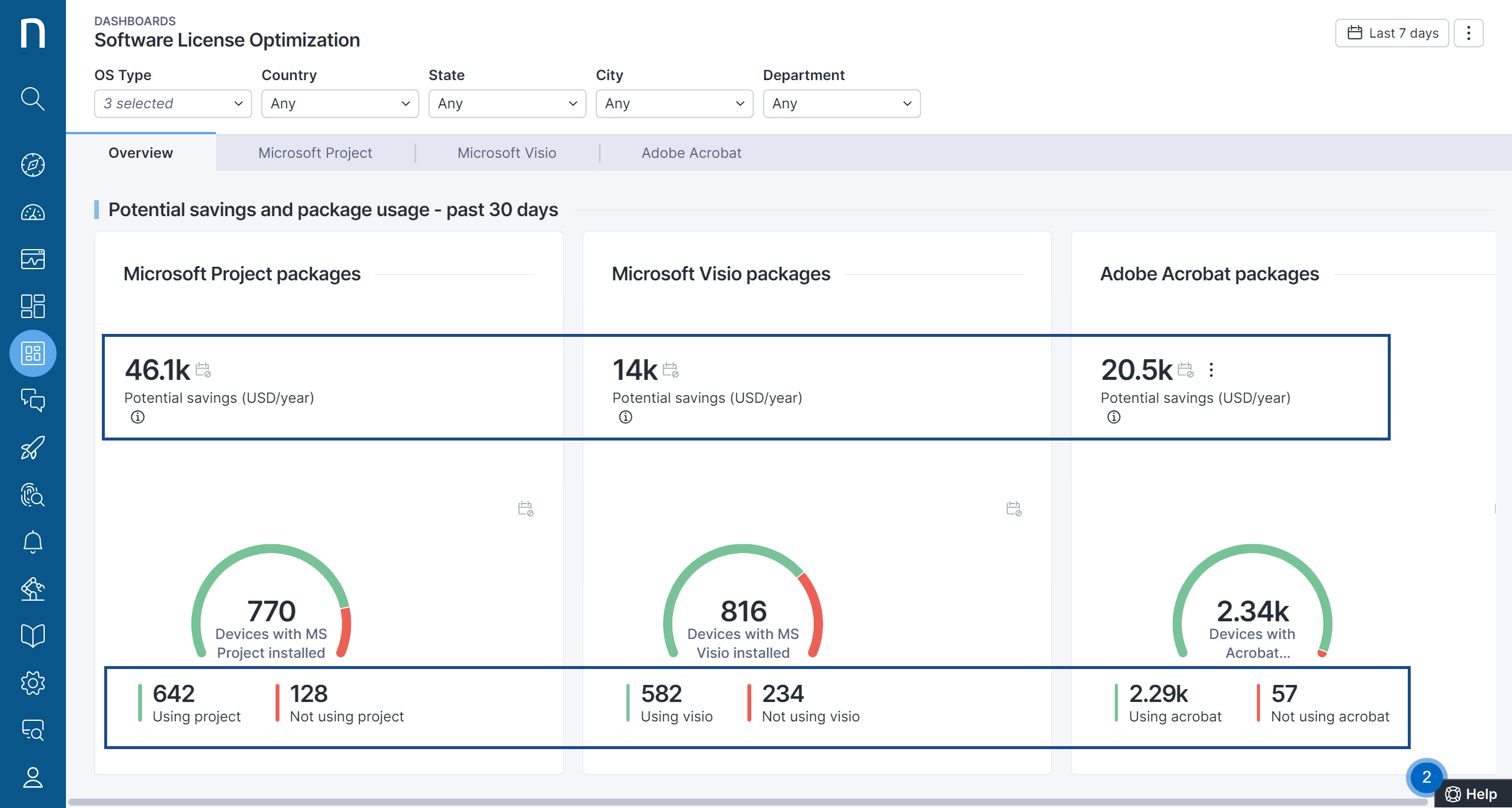Open the Country filter dropdown
This screenshot has height=808, width=1512.
click(x=340, y=104)
